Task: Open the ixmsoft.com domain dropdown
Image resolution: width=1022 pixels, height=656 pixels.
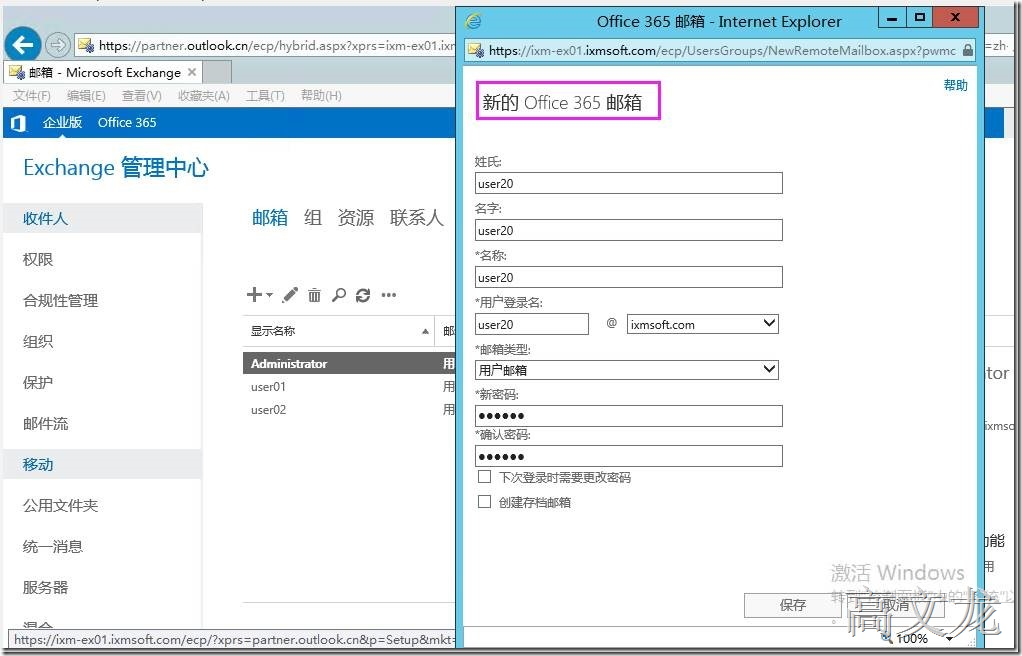Action: [703, 324]
